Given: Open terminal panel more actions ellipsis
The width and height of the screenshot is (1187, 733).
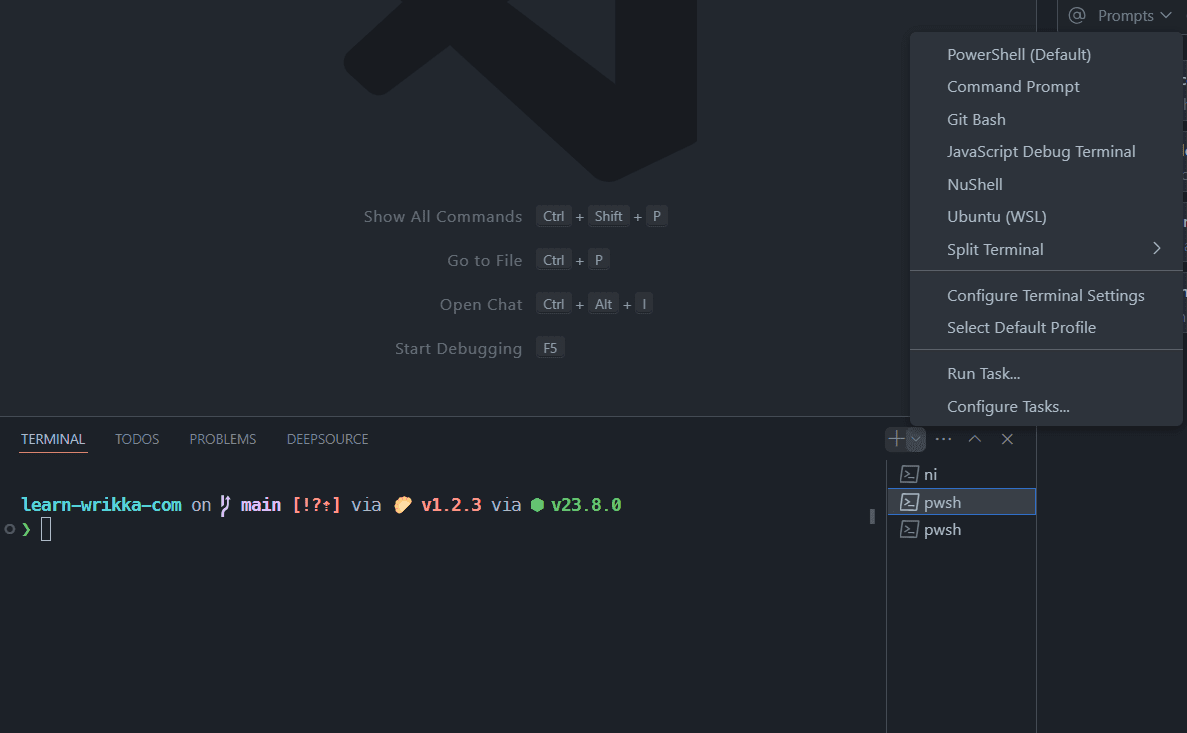Looking at the screenshot, I should pyautogui.click(x=943, y=438).
